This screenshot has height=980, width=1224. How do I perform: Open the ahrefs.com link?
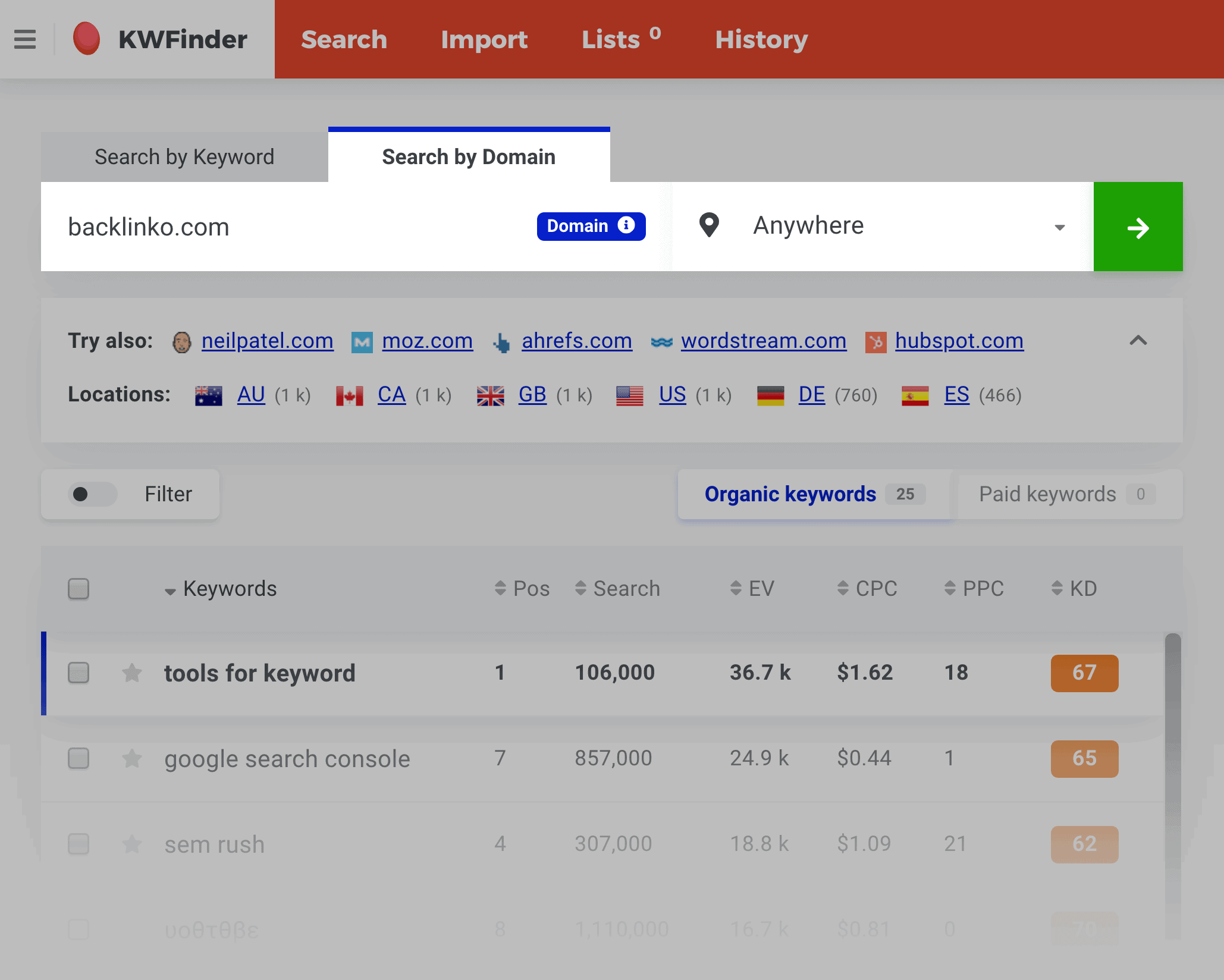[x=577, y=341]
